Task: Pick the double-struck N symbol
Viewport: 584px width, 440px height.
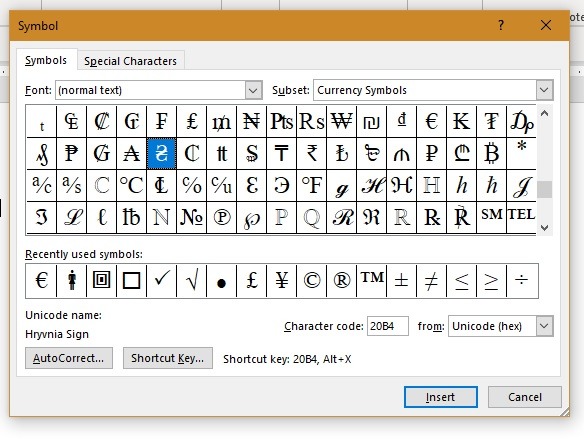Action: (161, 218)
